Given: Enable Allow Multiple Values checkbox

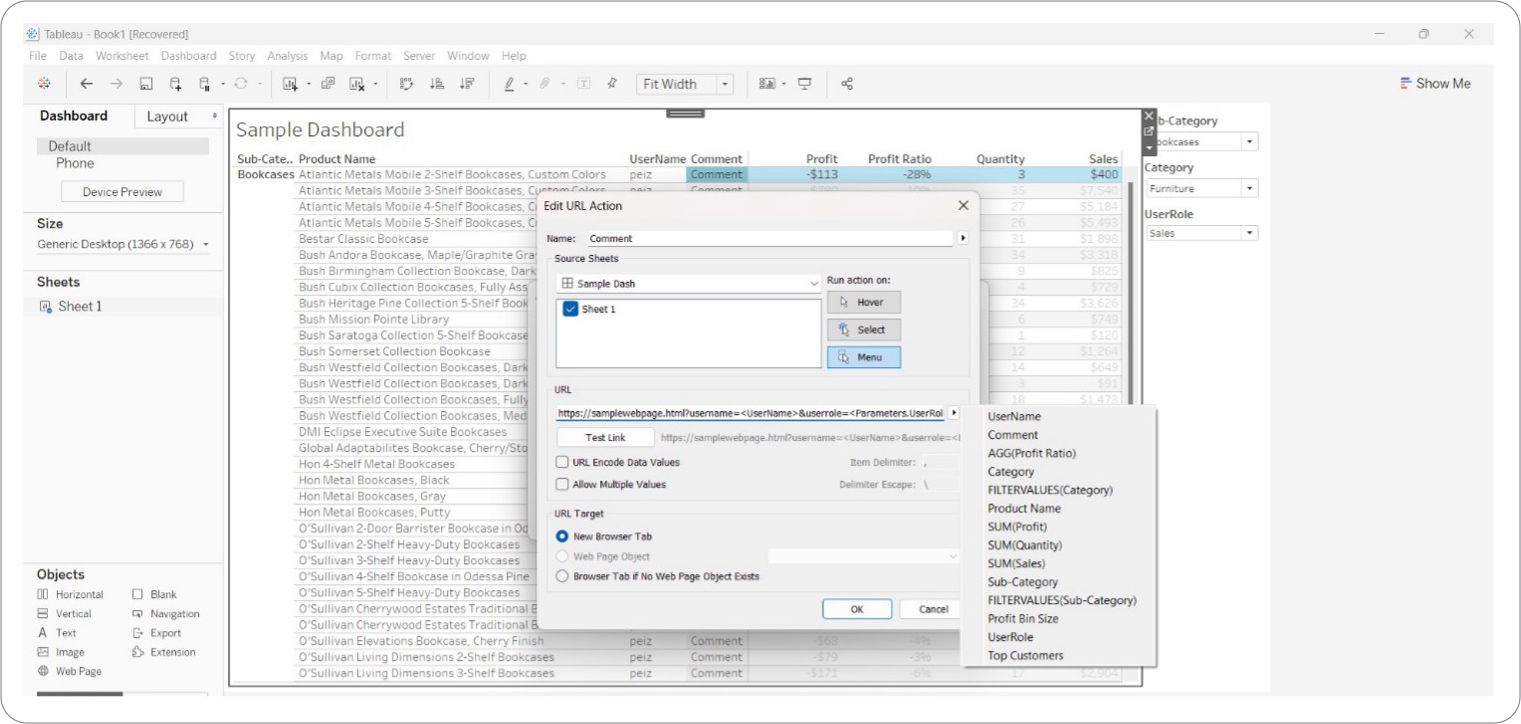Looking at the screenshot, I should tap(563, 484).
